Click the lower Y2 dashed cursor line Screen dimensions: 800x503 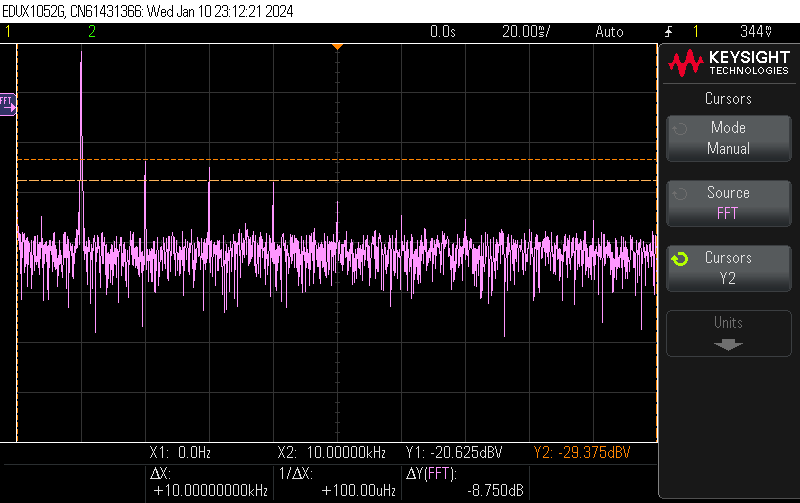point(337,181)
